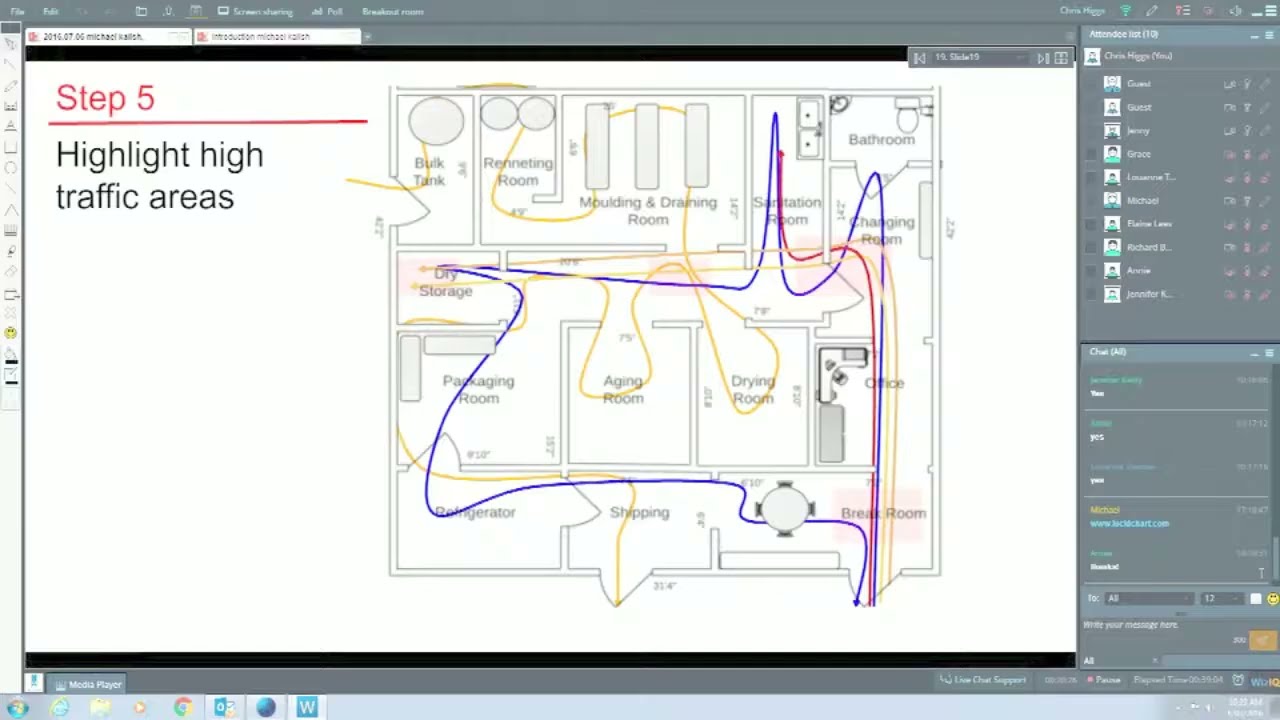Open the File menu

(17, 11)
